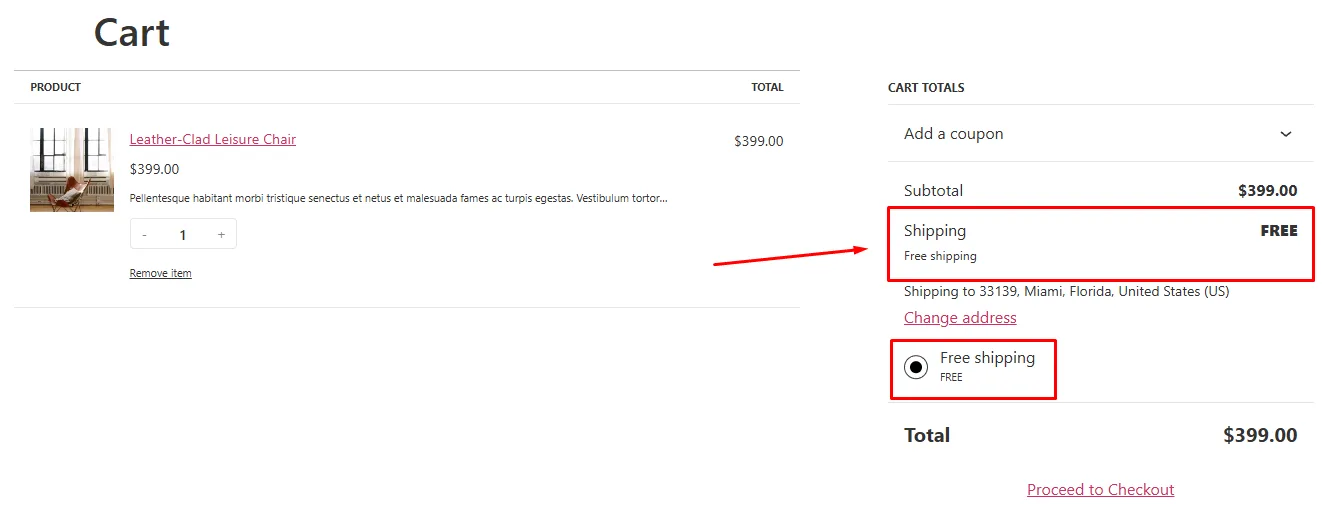Open the Change address link
1325x529 pixels.
(960, 318)
